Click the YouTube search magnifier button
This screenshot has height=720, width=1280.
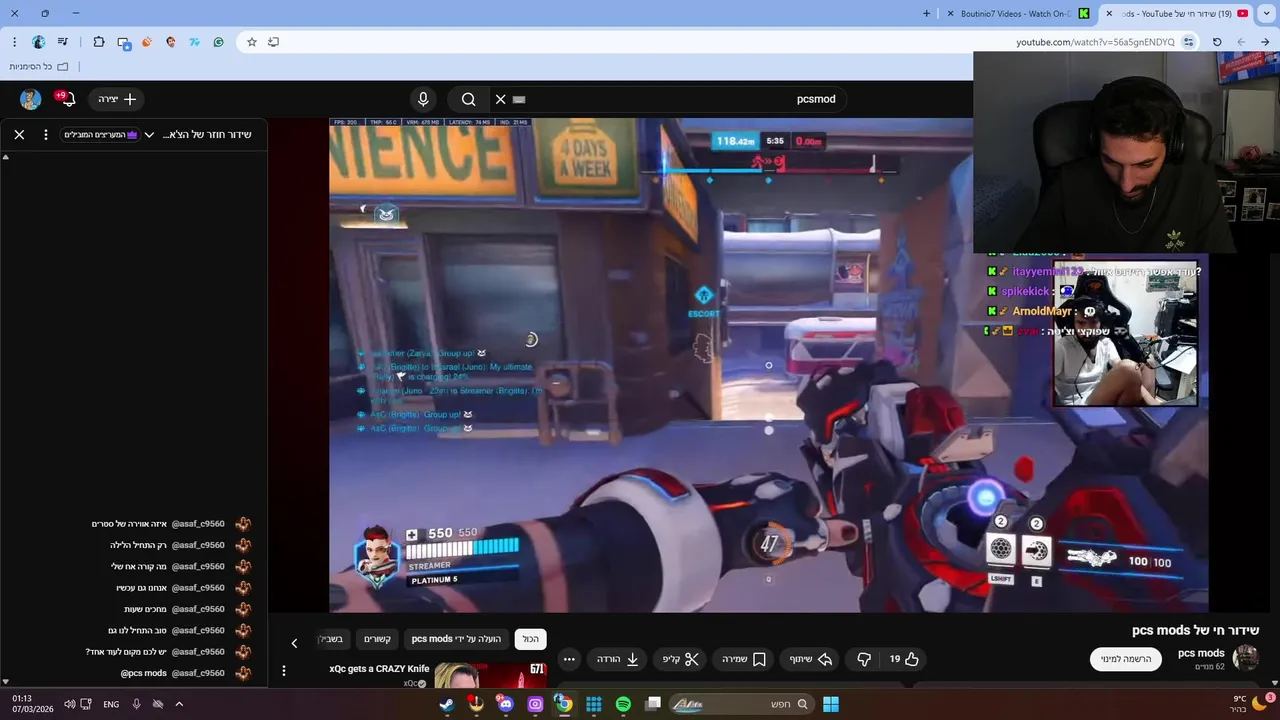pyautogui.click(x=468, y=99)
